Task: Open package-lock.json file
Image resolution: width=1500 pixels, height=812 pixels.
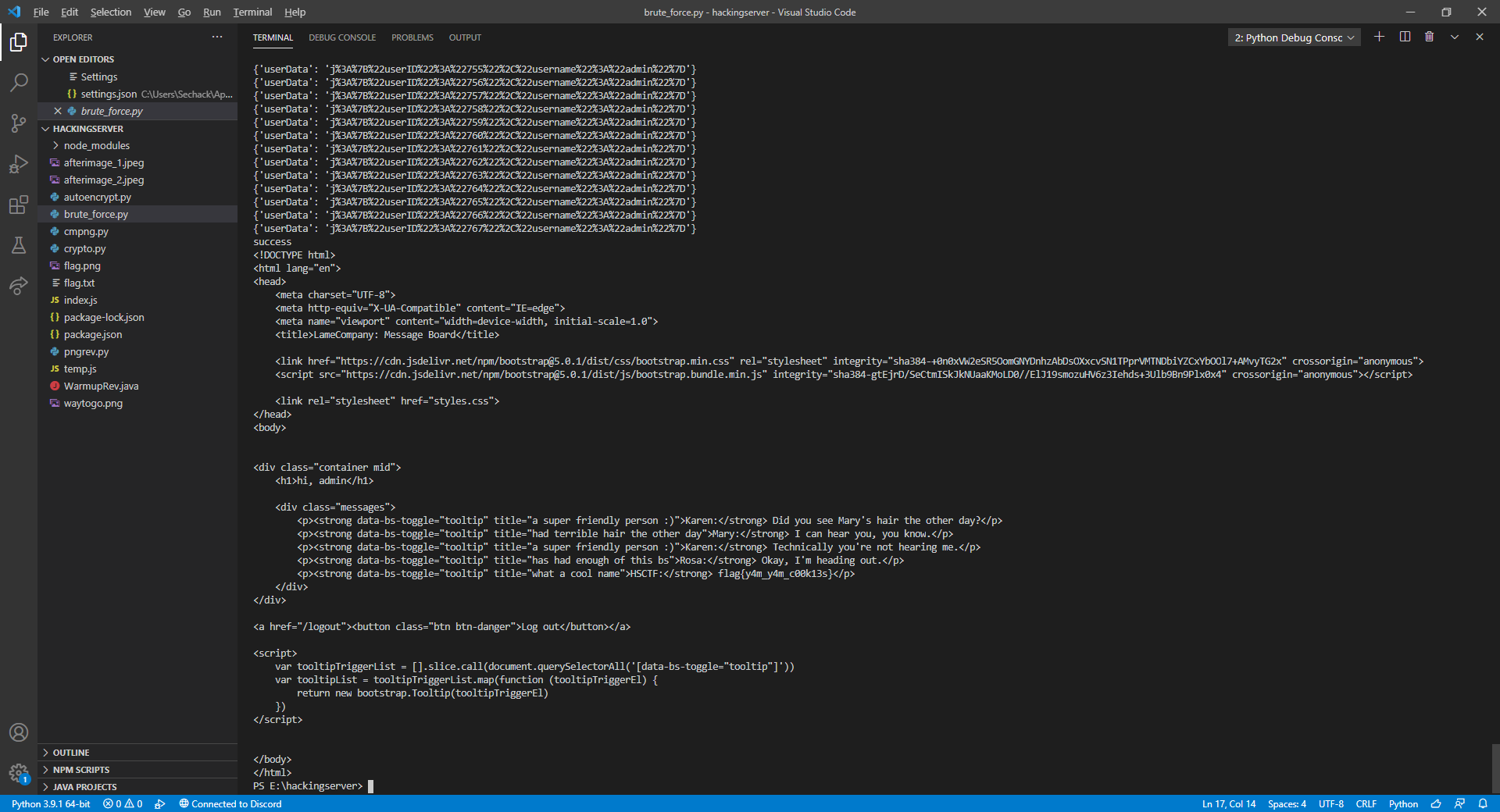Action: click(137, 318)
